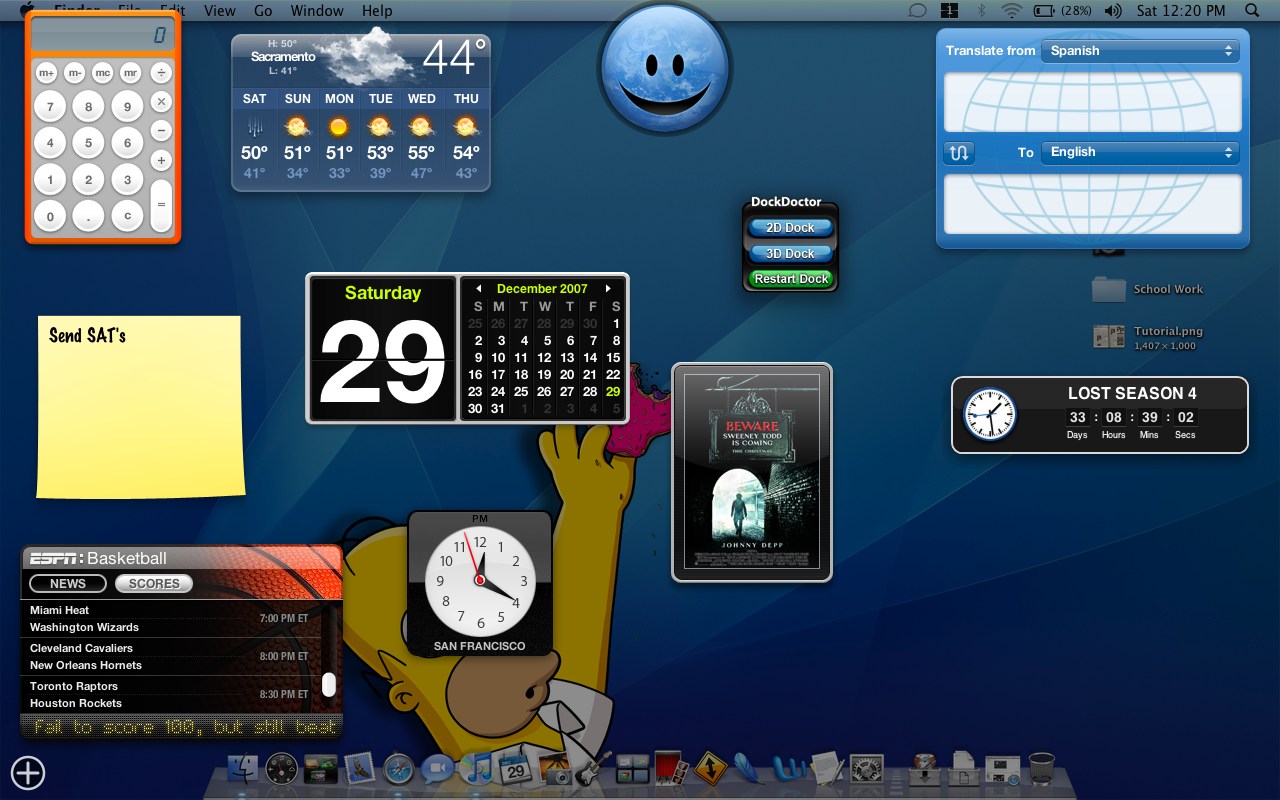The image size is (1280, 800).
Task: Open the View menu
Action: pos(220,11)
